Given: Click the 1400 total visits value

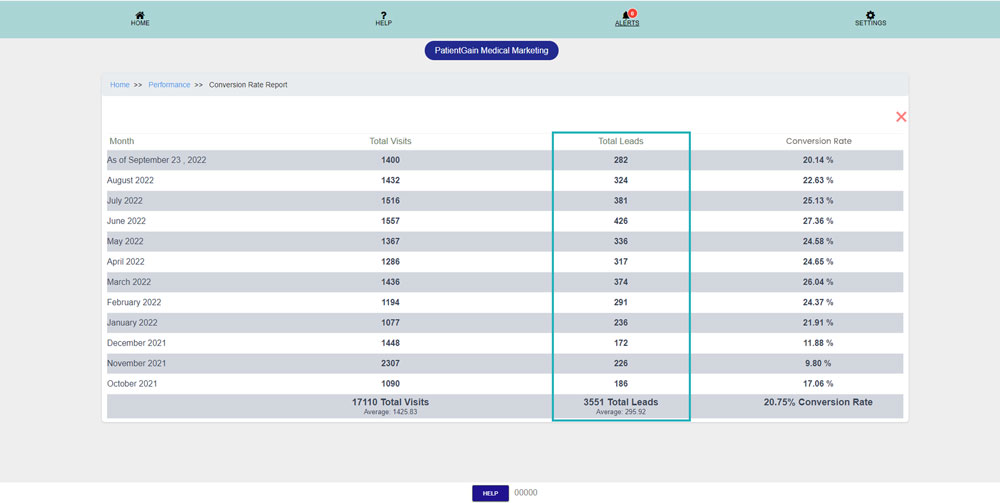Looking at the screenshot, I should [x=390, y=160].
